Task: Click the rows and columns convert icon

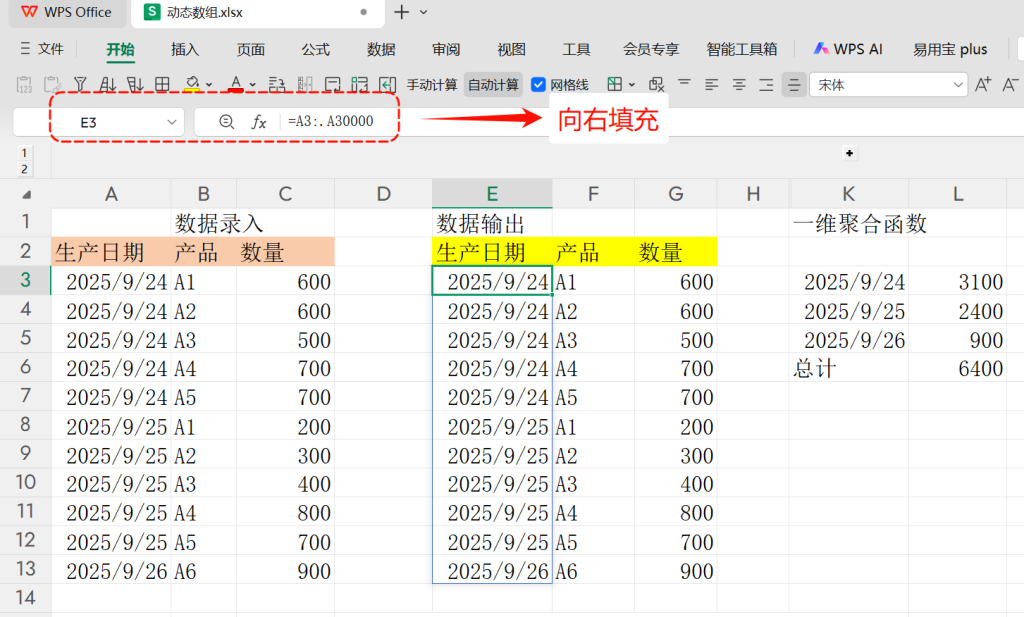Action: point(277,85)
